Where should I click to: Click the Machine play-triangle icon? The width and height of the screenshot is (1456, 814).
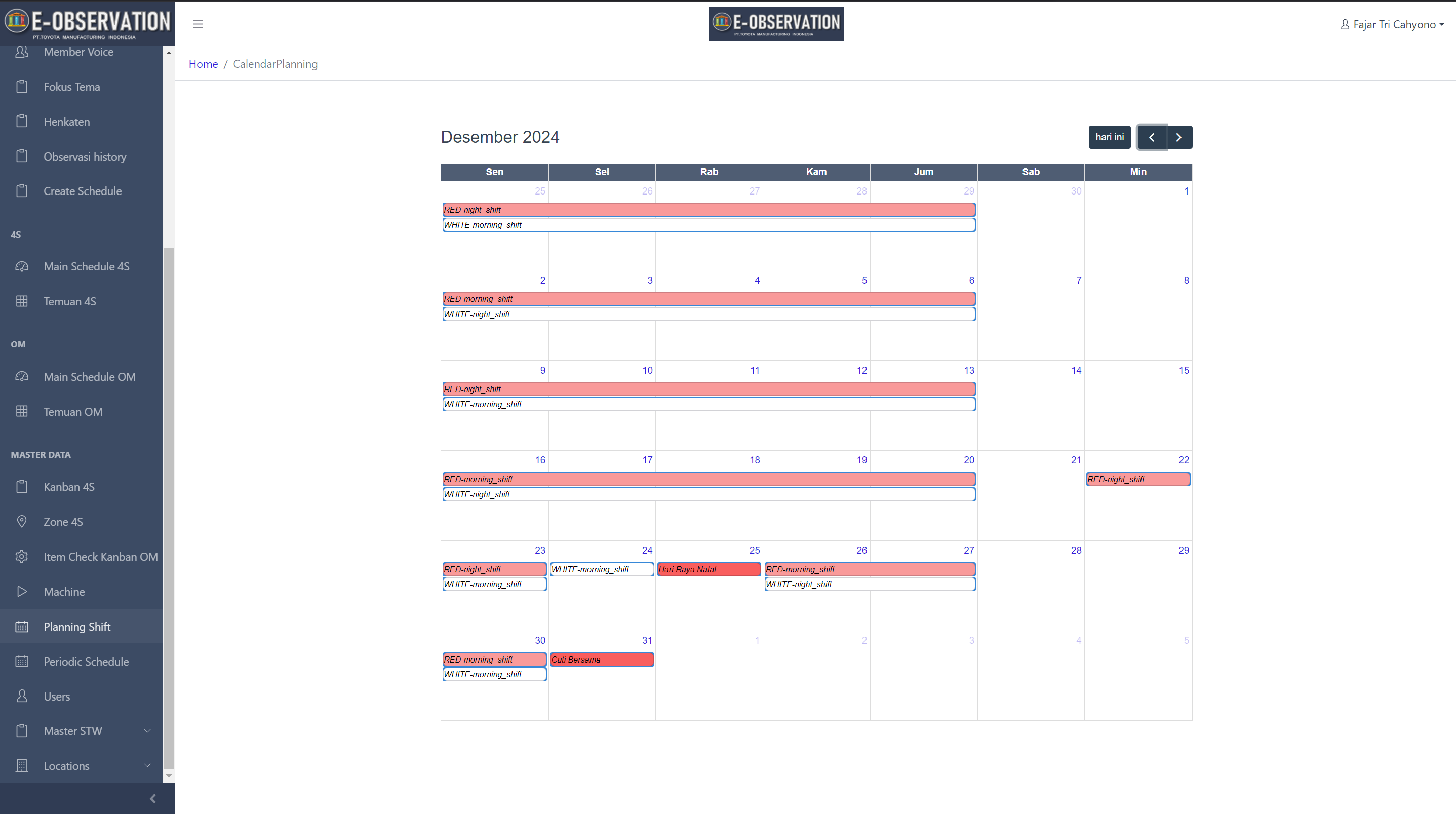pos(21,591)
